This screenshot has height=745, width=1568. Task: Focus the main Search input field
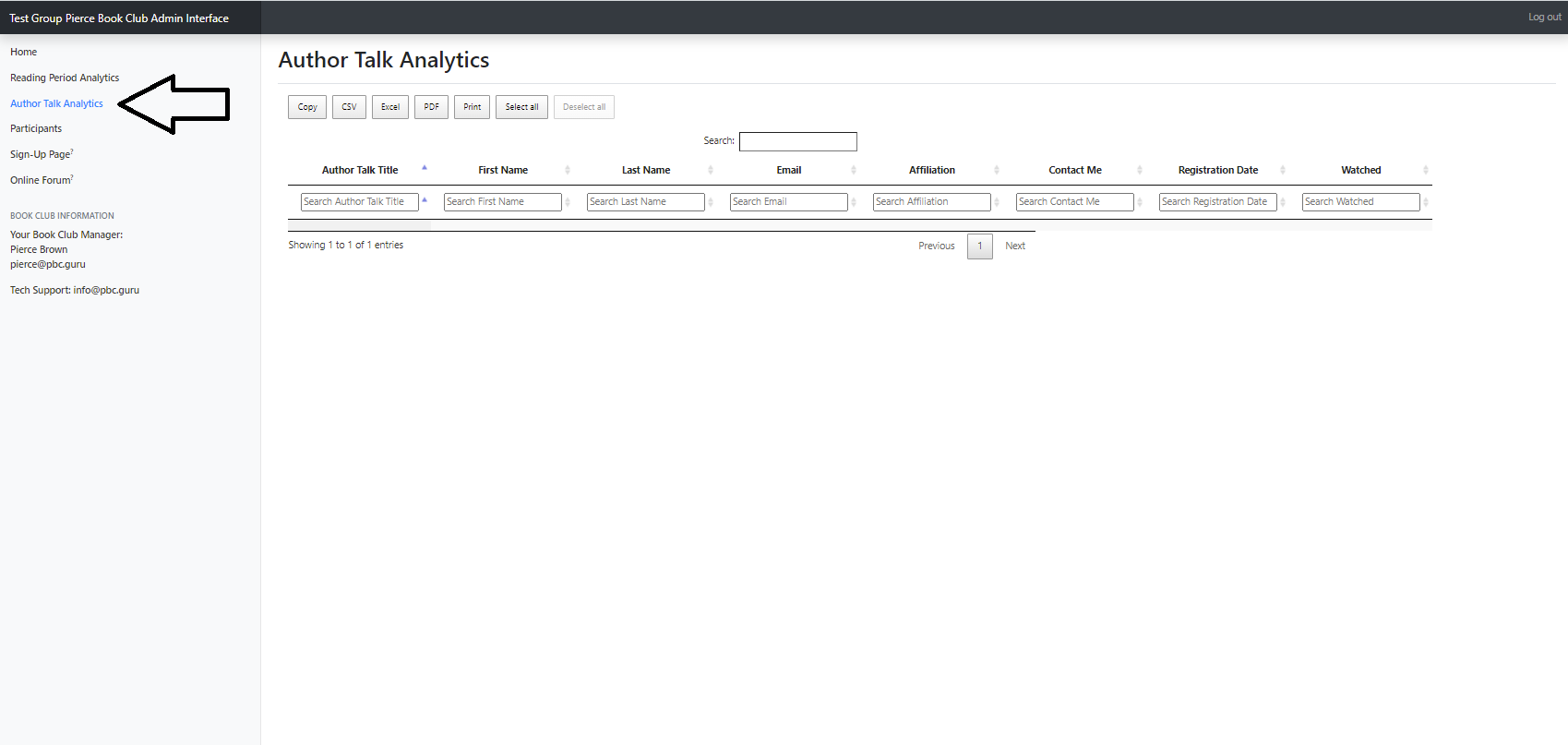(797, 141)
